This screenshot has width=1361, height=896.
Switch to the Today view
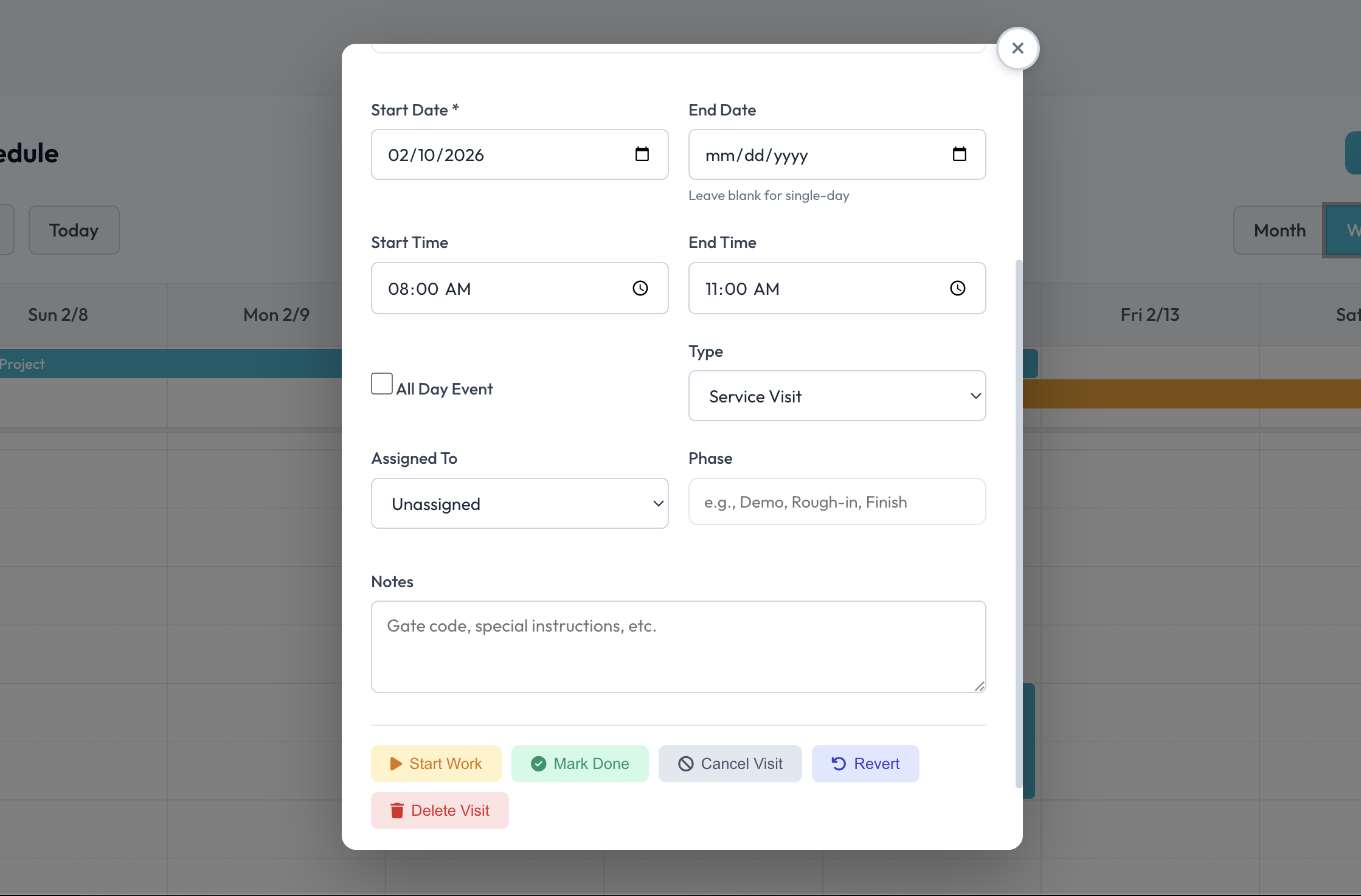tap(74, 230)
